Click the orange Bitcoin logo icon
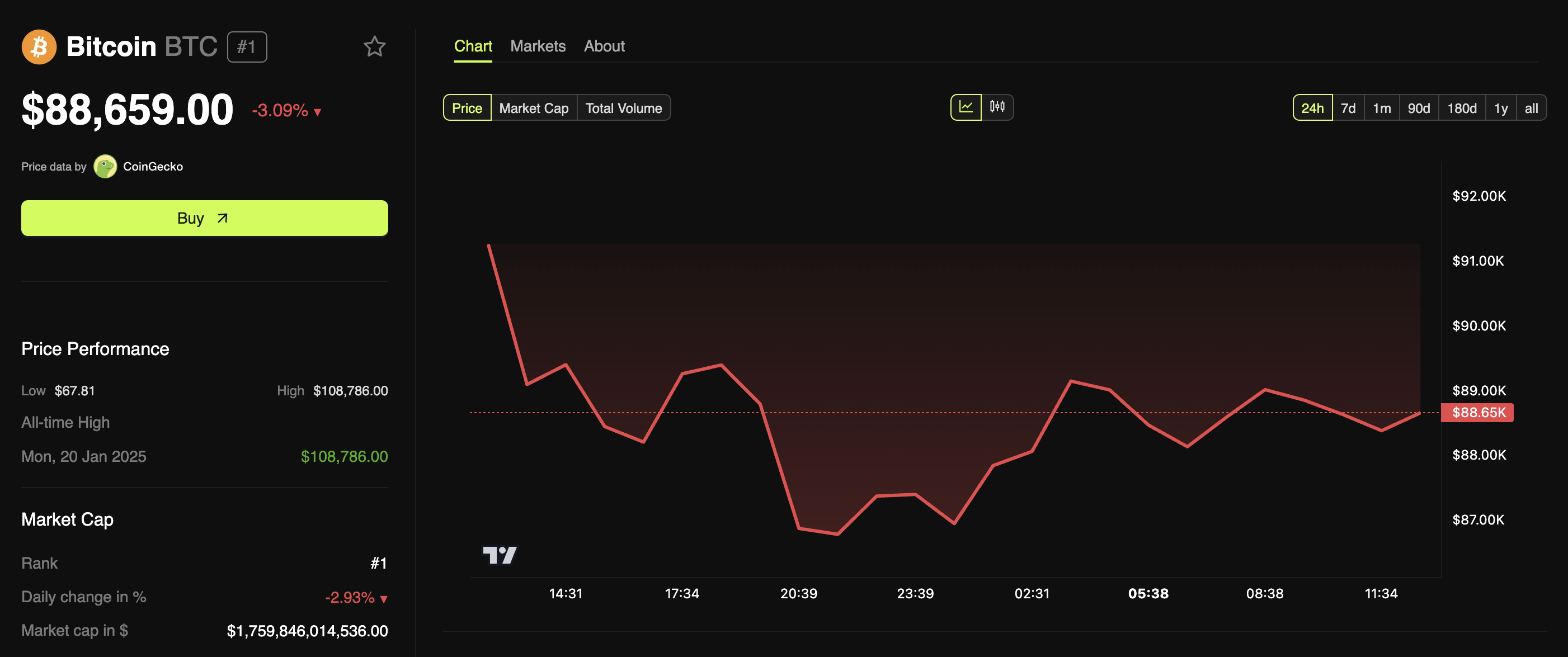 [x=39, y=46]
